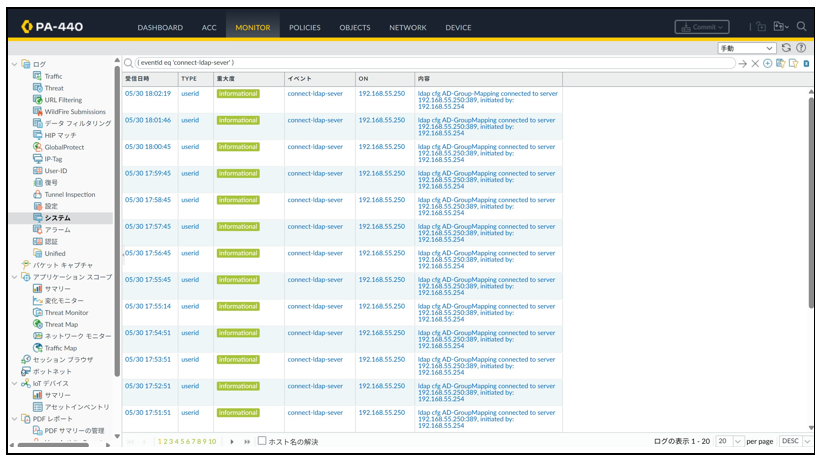The width and height of the screenshot is (817, 460).
Task: Click the sidebar vertical scrollbar
Action: [x=117, y=219]
